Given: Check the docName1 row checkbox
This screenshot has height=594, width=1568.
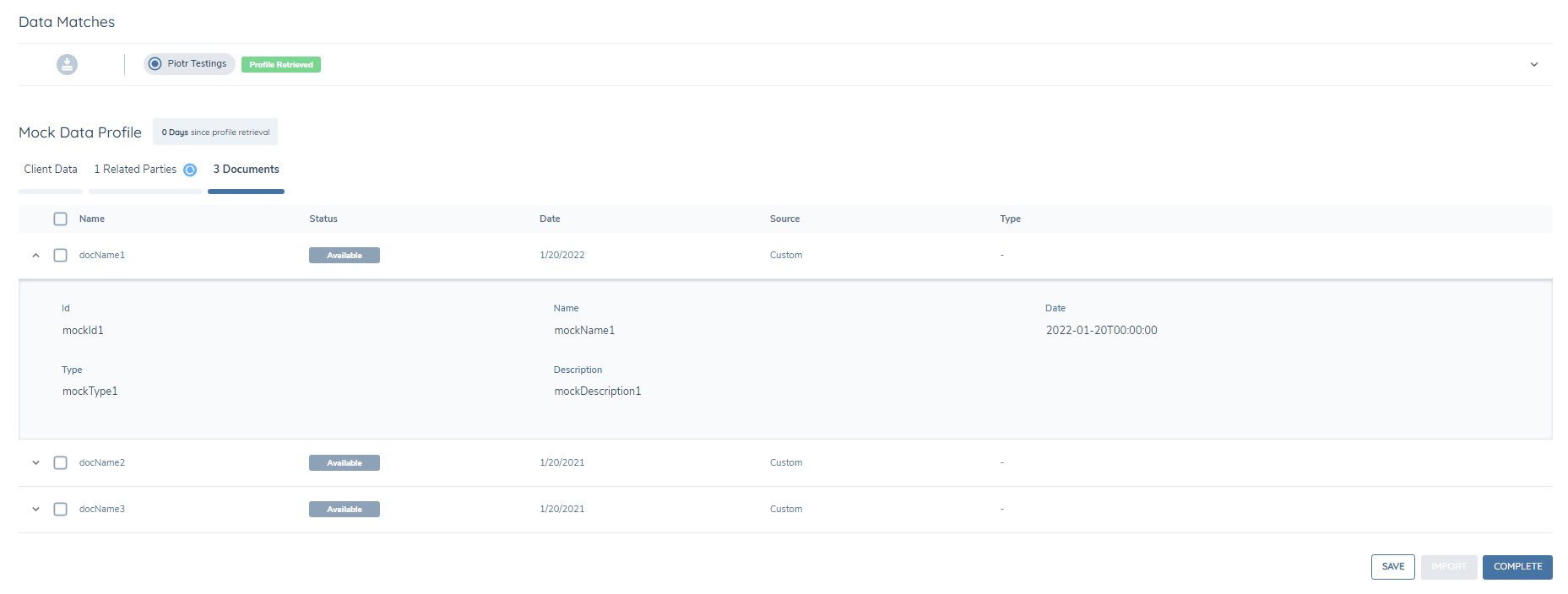Looking at the screenshot, I should 60,255.
